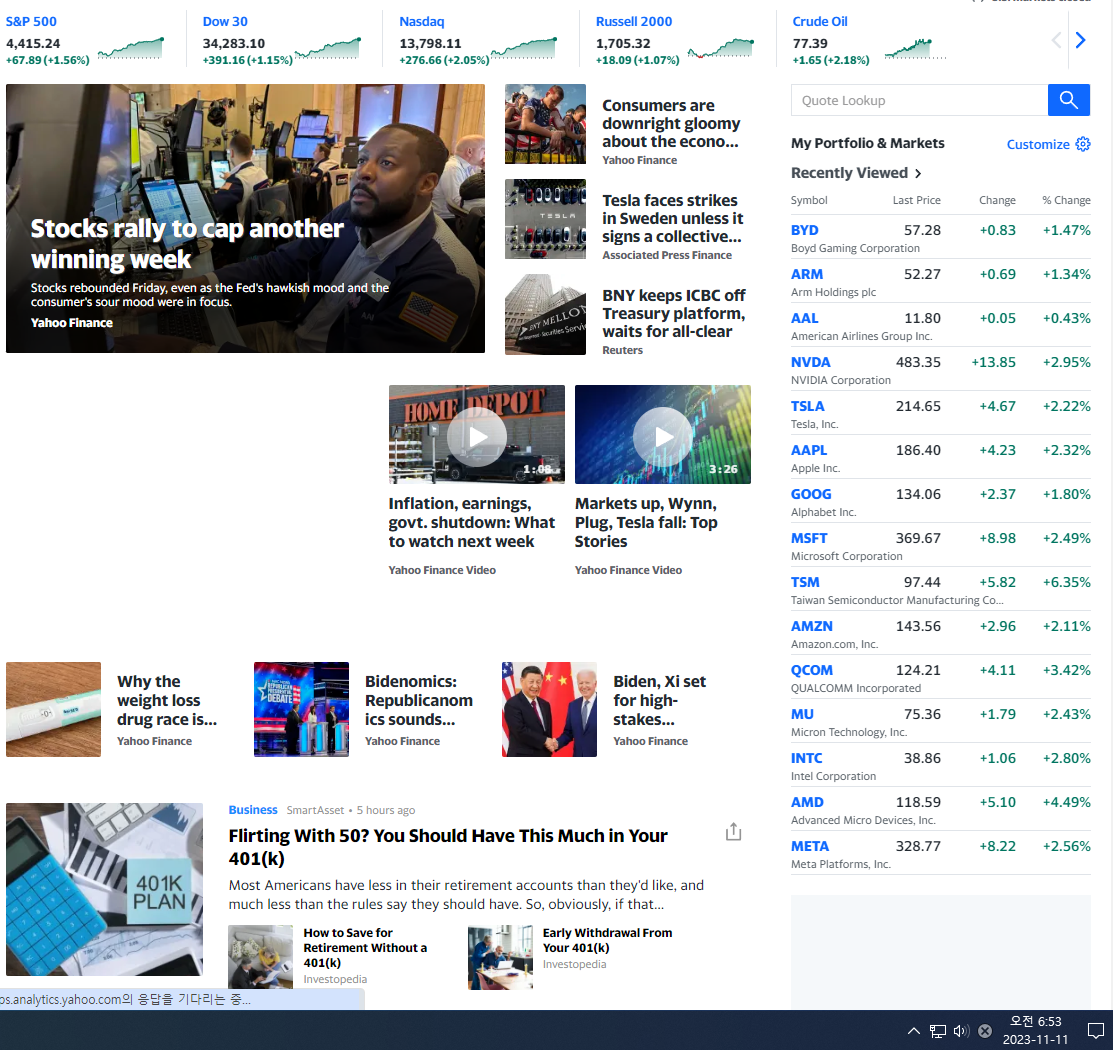Viewport: 1113px width, 1050px height.
Task: Open the AAL ticker symbol
Action: coord(804,318)
